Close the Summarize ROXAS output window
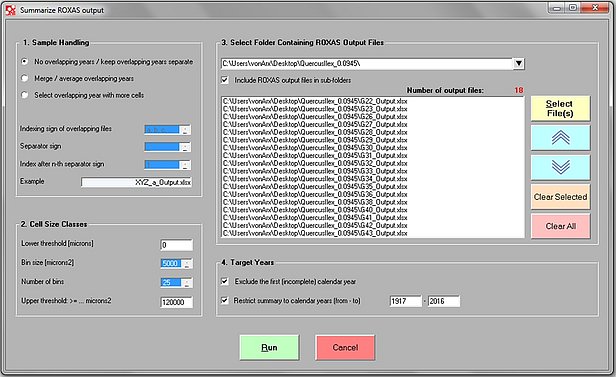The height and width of the screenshot is (377, 616). click(x=595, y=8)
